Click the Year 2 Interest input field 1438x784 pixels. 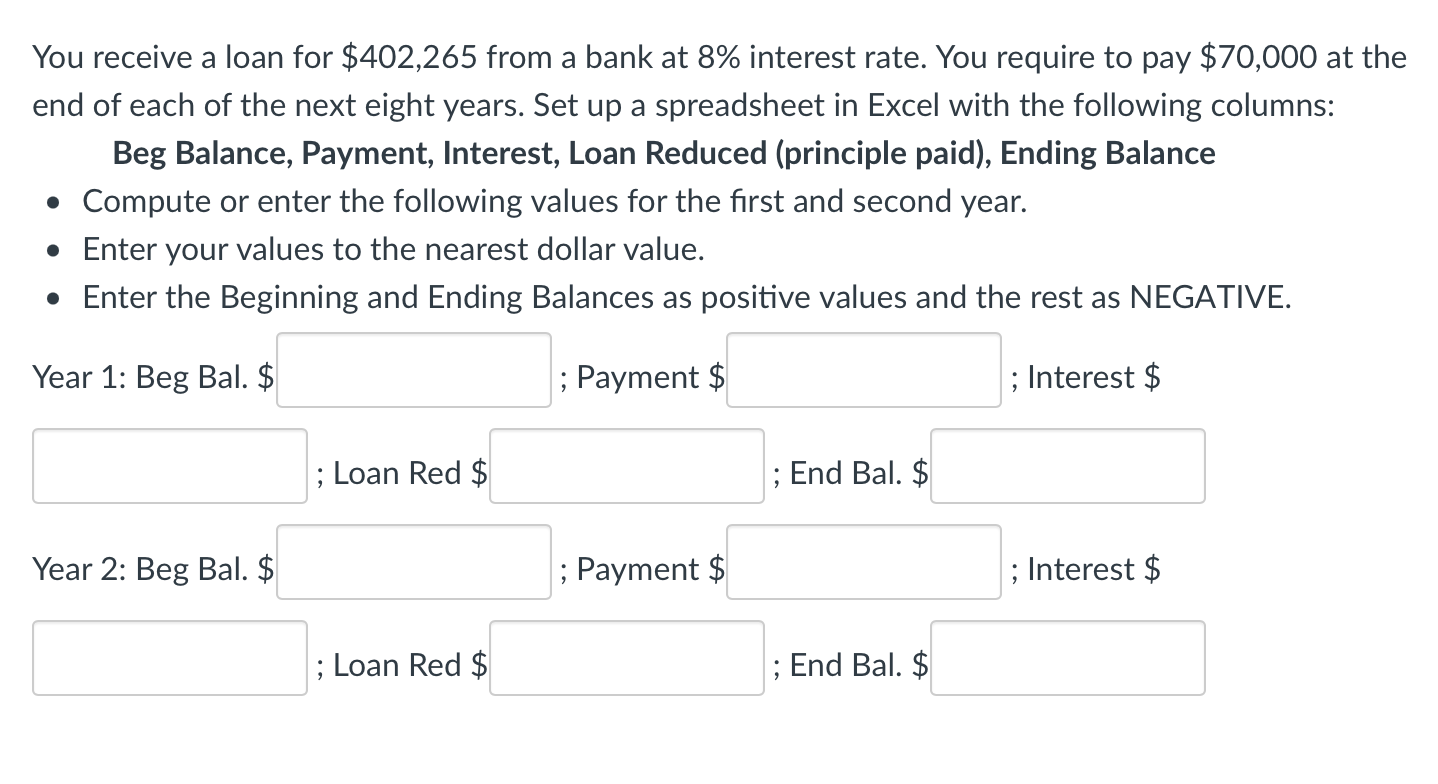(170, 657)
